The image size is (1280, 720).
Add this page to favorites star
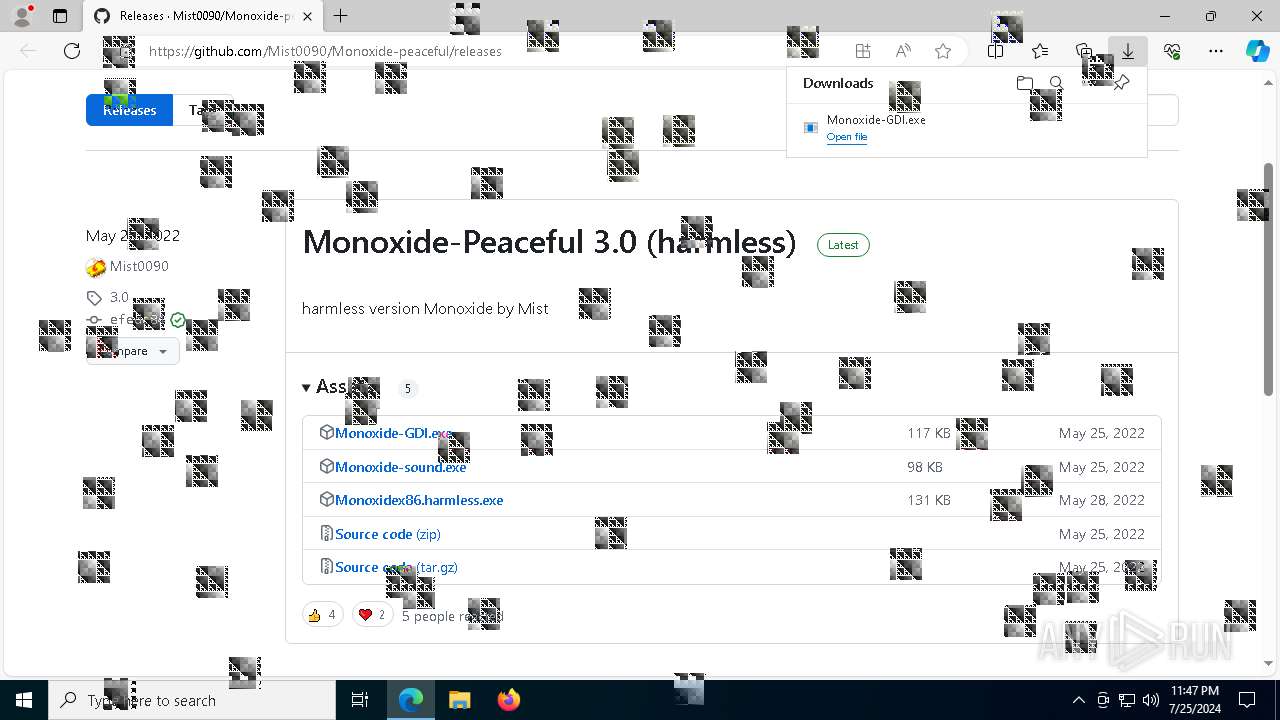(x=942, y=51)
